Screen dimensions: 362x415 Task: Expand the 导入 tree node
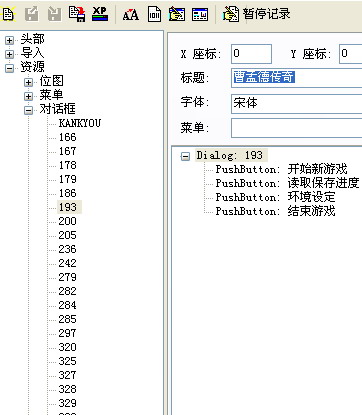pyautogui.click(x=9, y=54)
